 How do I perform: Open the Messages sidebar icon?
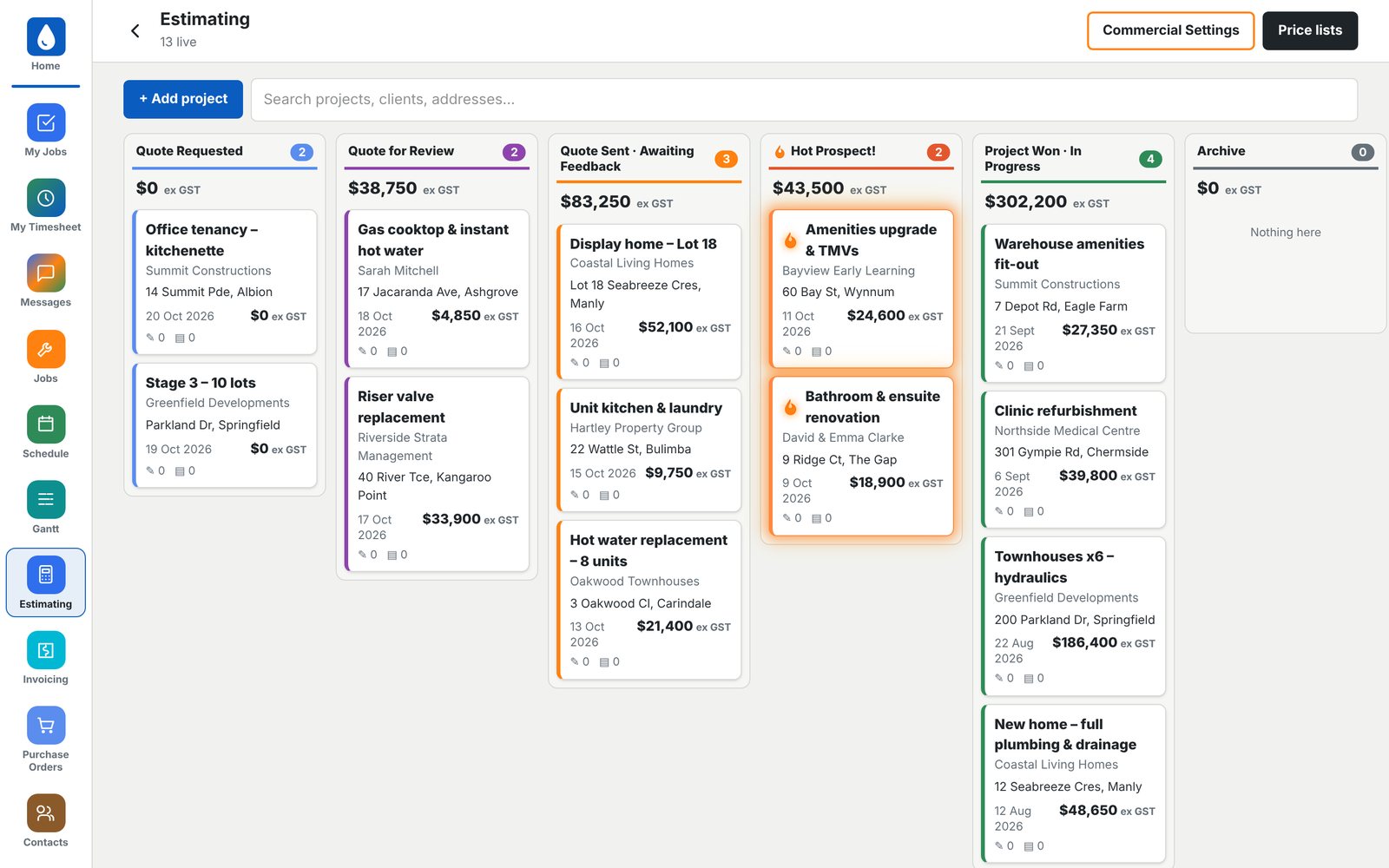click(46, 273)
